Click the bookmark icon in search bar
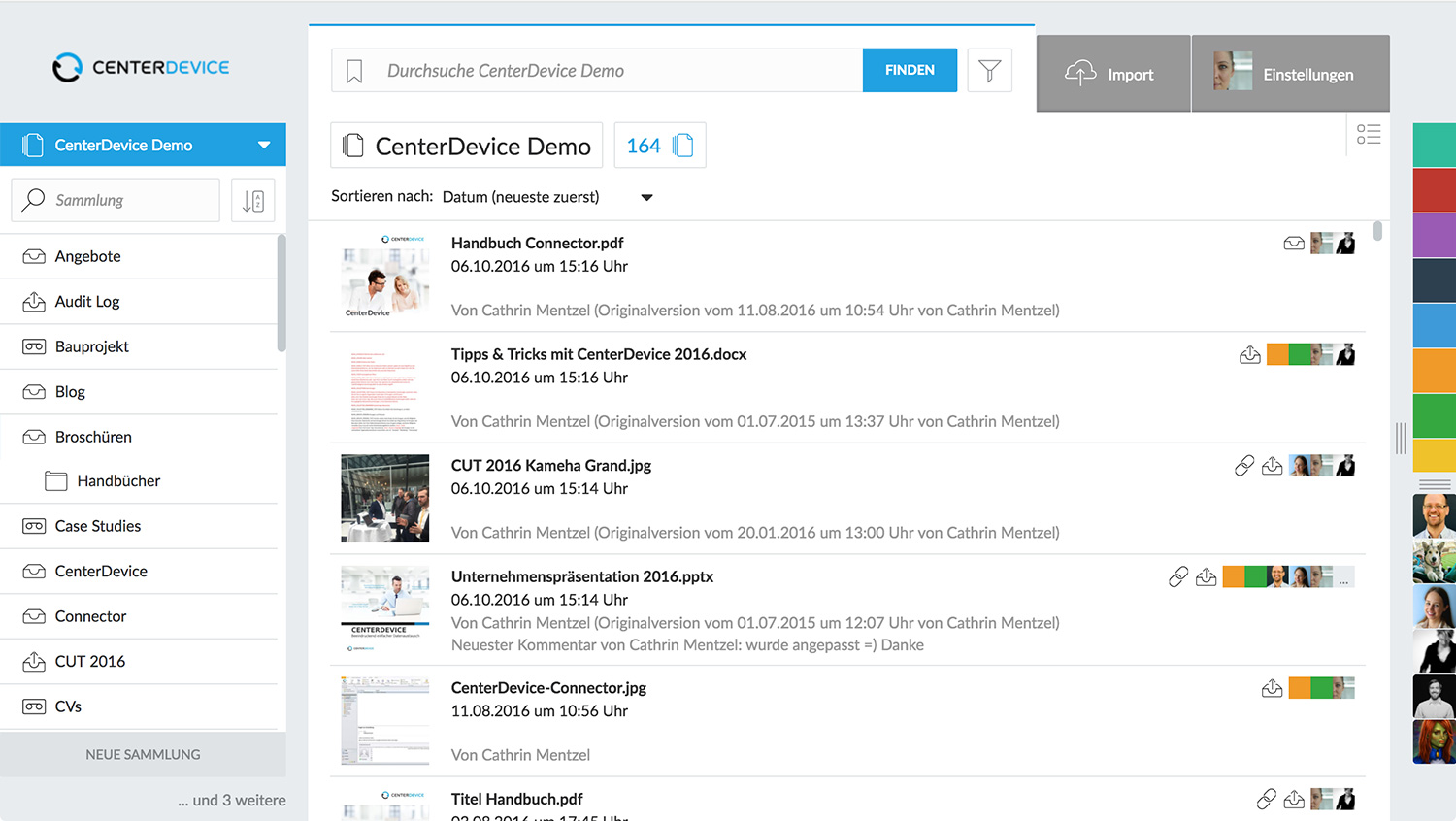1456x821 pixels. pos(354,71)
